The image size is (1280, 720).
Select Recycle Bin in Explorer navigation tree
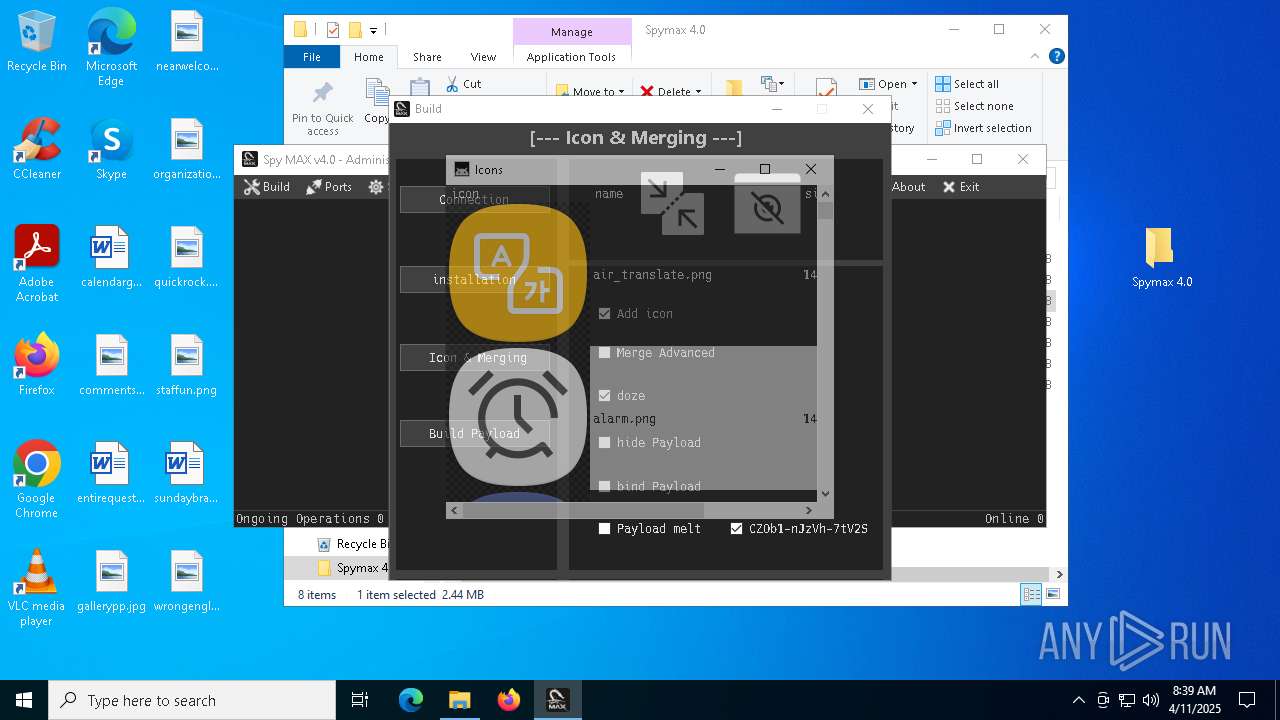point(352,544)
